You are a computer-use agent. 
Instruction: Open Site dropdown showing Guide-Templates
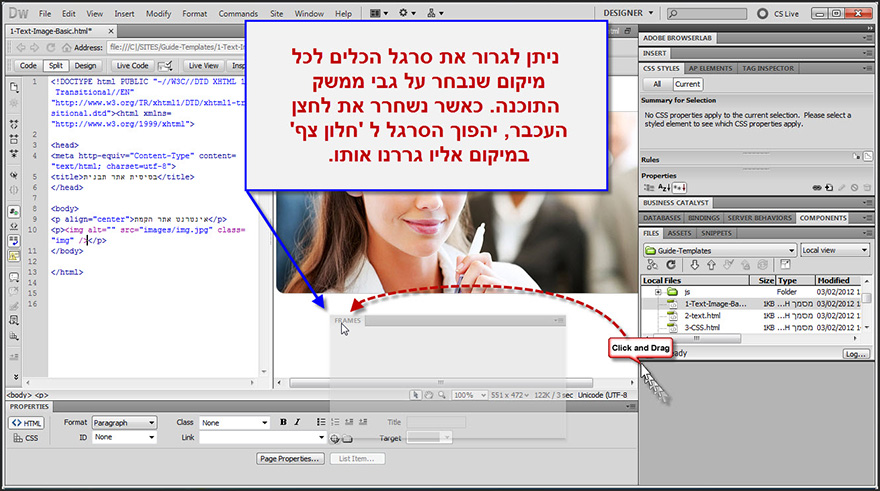pos(720,250)
